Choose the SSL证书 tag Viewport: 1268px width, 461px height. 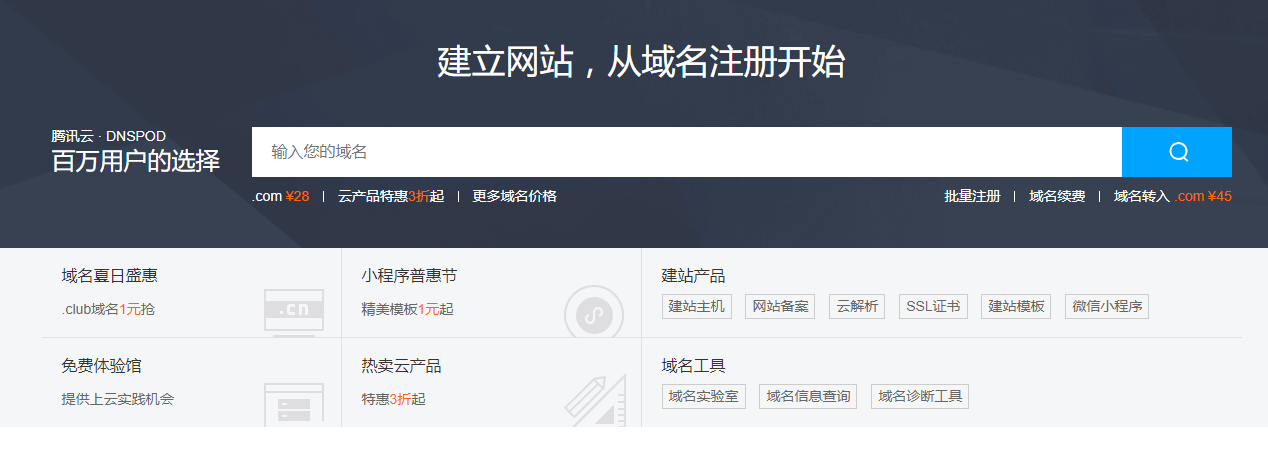(933, 306)
